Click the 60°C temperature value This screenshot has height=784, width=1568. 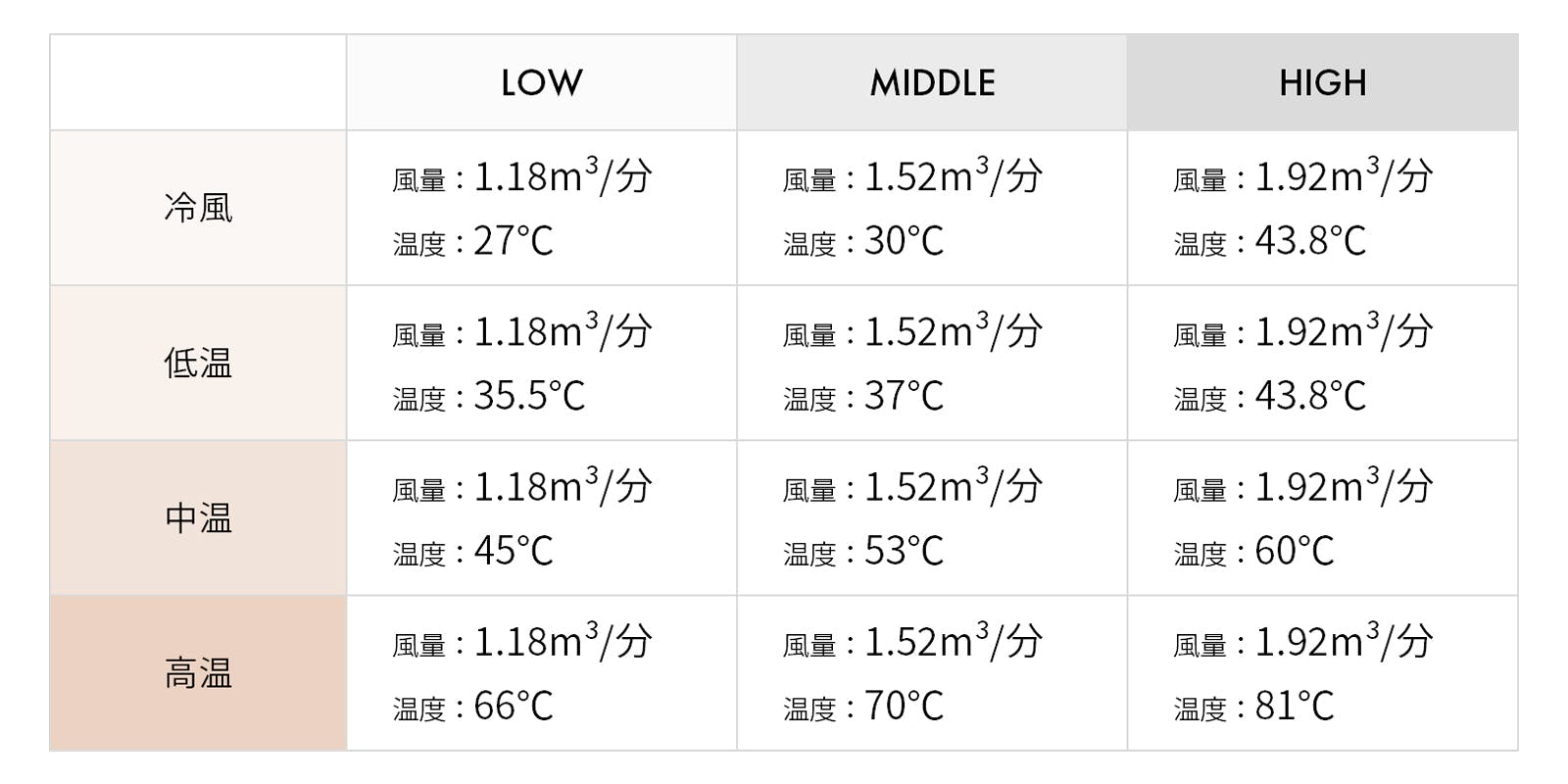pos(1294,552)
